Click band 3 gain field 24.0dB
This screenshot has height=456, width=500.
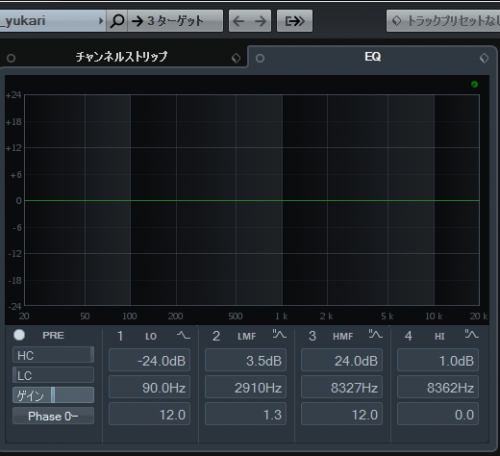[x=342, y=360]
